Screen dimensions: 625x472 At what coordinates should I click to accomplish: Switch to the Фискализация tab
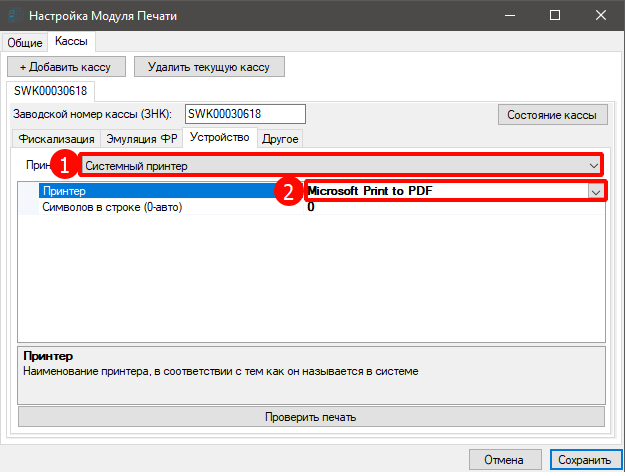[56, 139]
